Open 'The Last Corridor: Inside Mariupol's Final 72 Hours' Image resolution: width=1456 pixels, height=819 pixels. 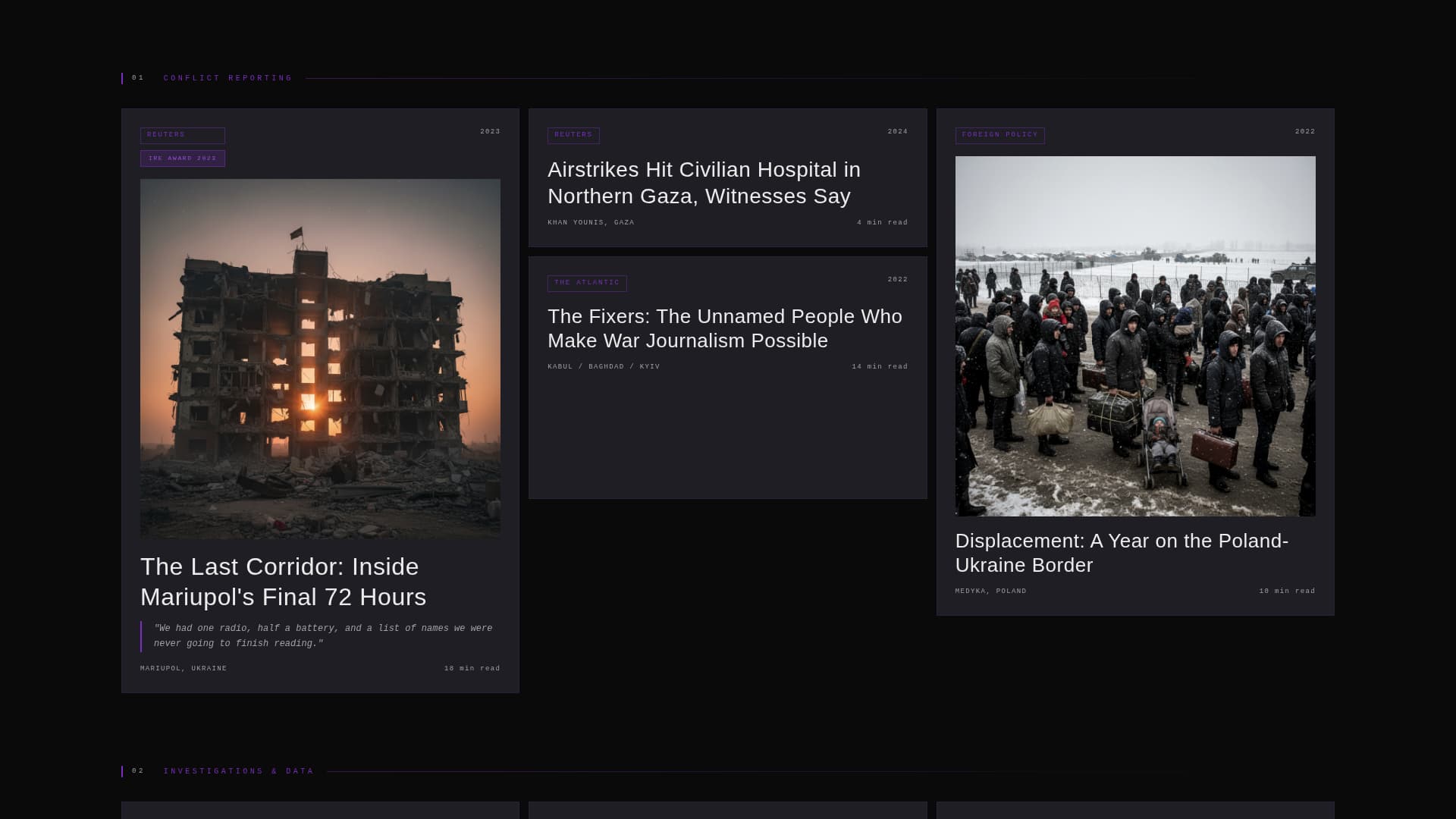(284, 582)
